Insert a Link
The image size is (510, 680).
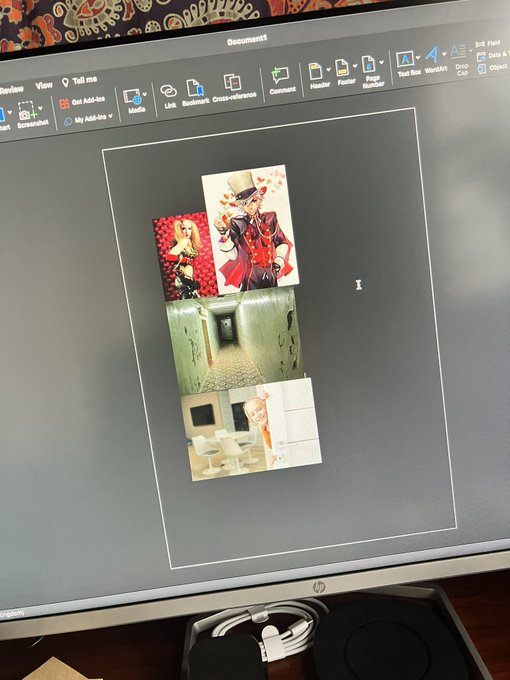pos(168,96)
